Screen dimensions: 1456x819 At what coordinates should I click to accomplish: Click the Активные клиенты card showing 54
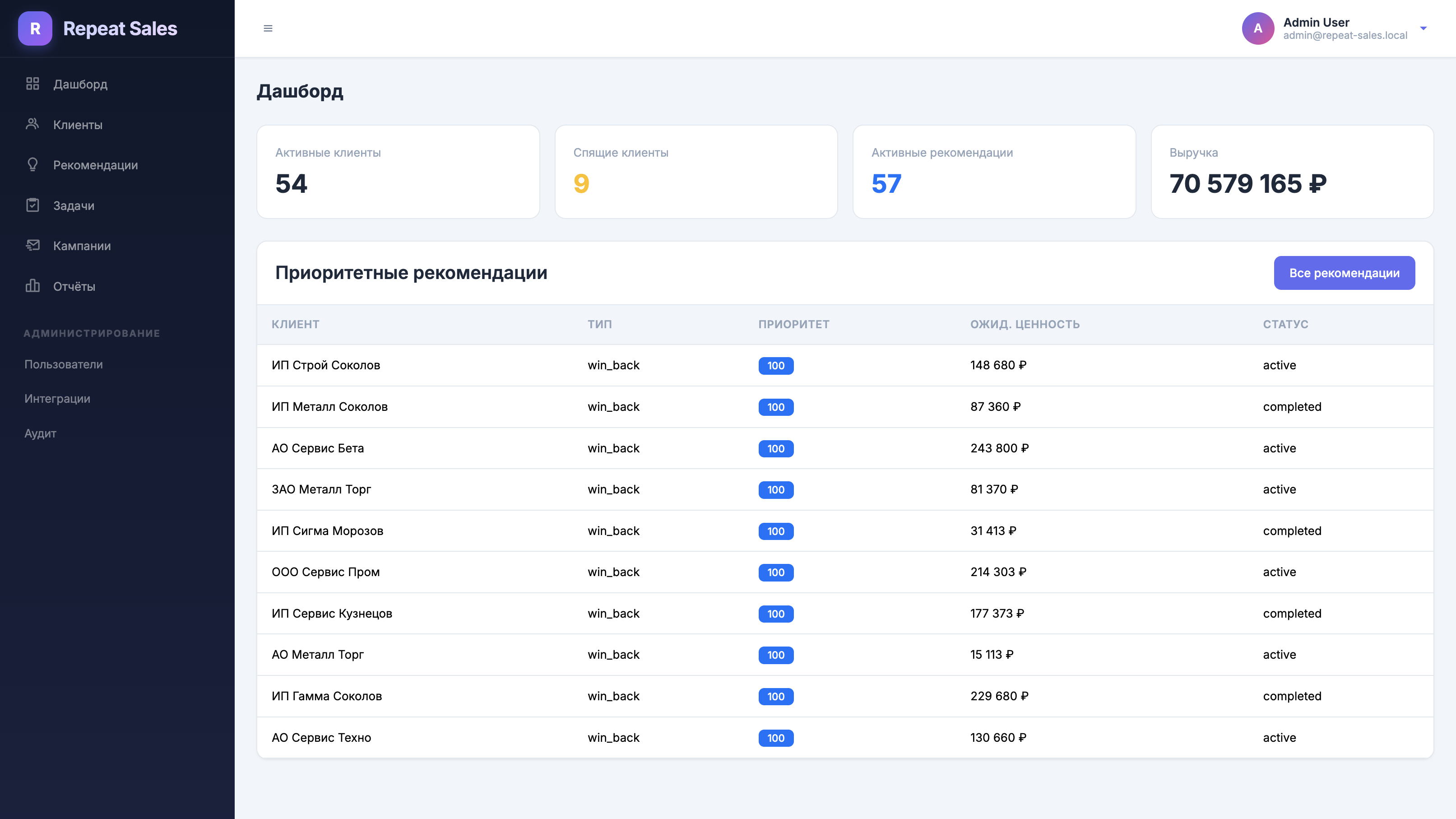tap(398, 172)
